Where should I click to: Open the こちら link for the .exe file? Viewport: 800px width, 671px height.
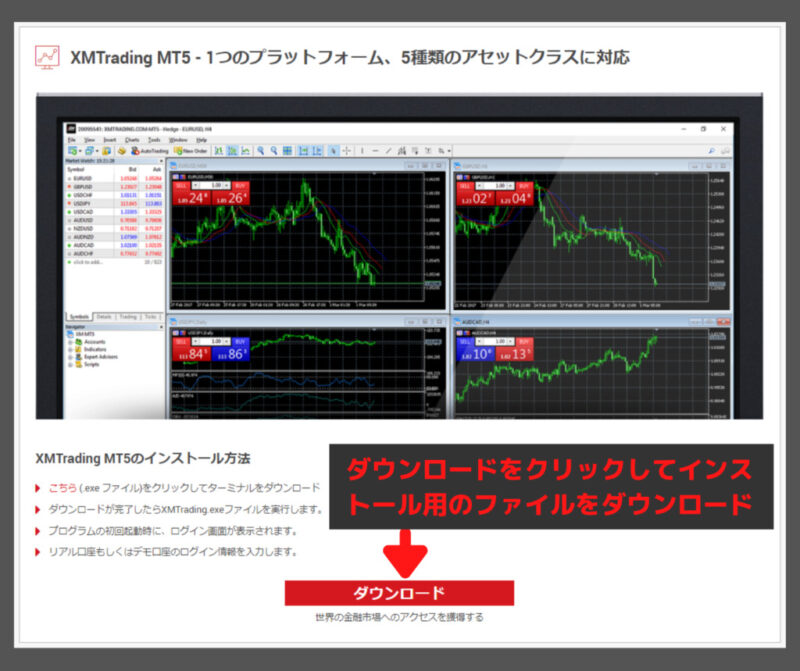click(63, 488)
